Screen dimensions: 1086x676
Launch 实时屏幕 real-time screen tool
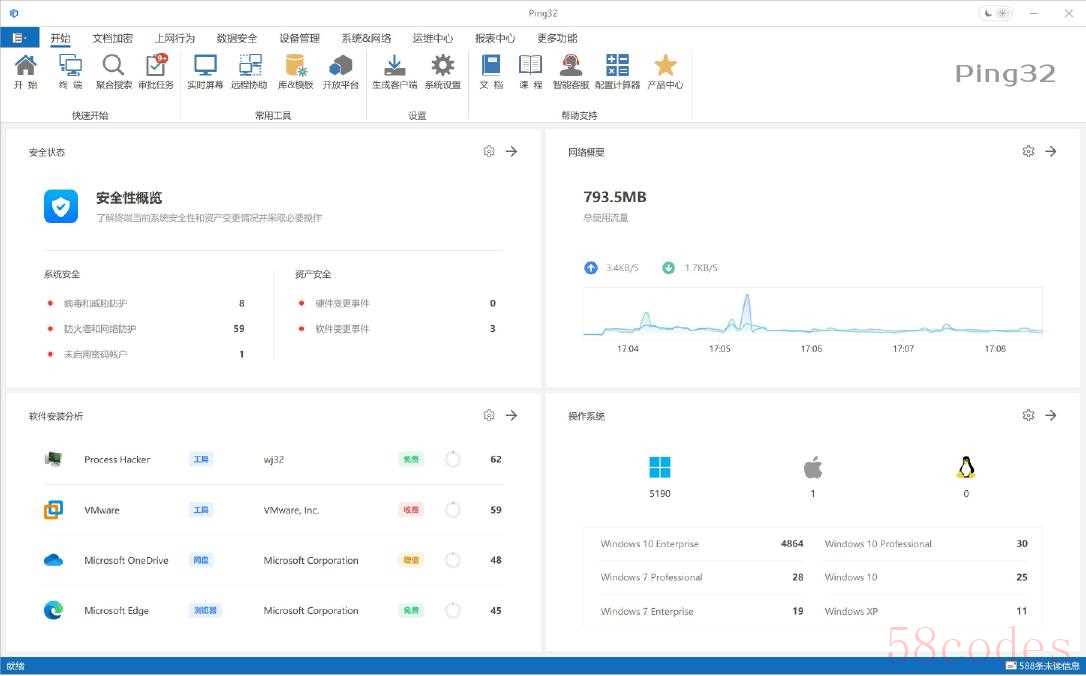tap(205, 71)
